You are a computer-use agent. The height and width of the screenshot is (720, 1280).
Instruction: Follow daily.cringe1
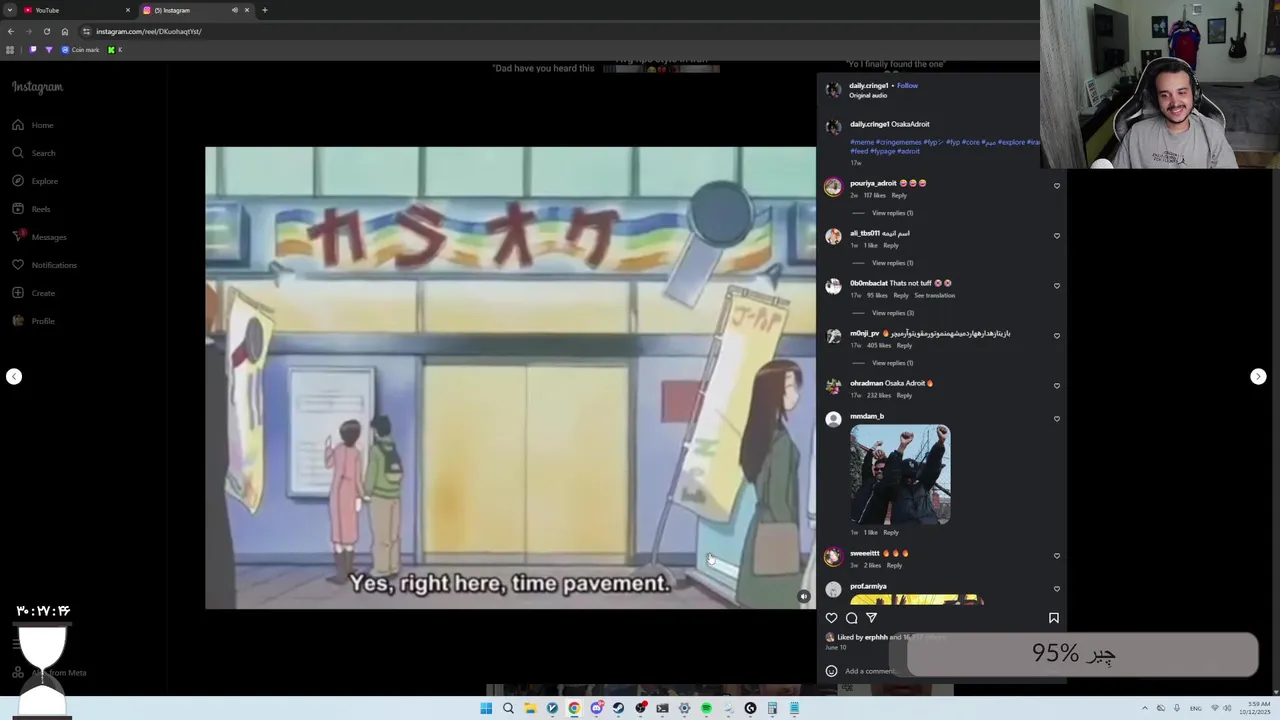pos(907,86)
